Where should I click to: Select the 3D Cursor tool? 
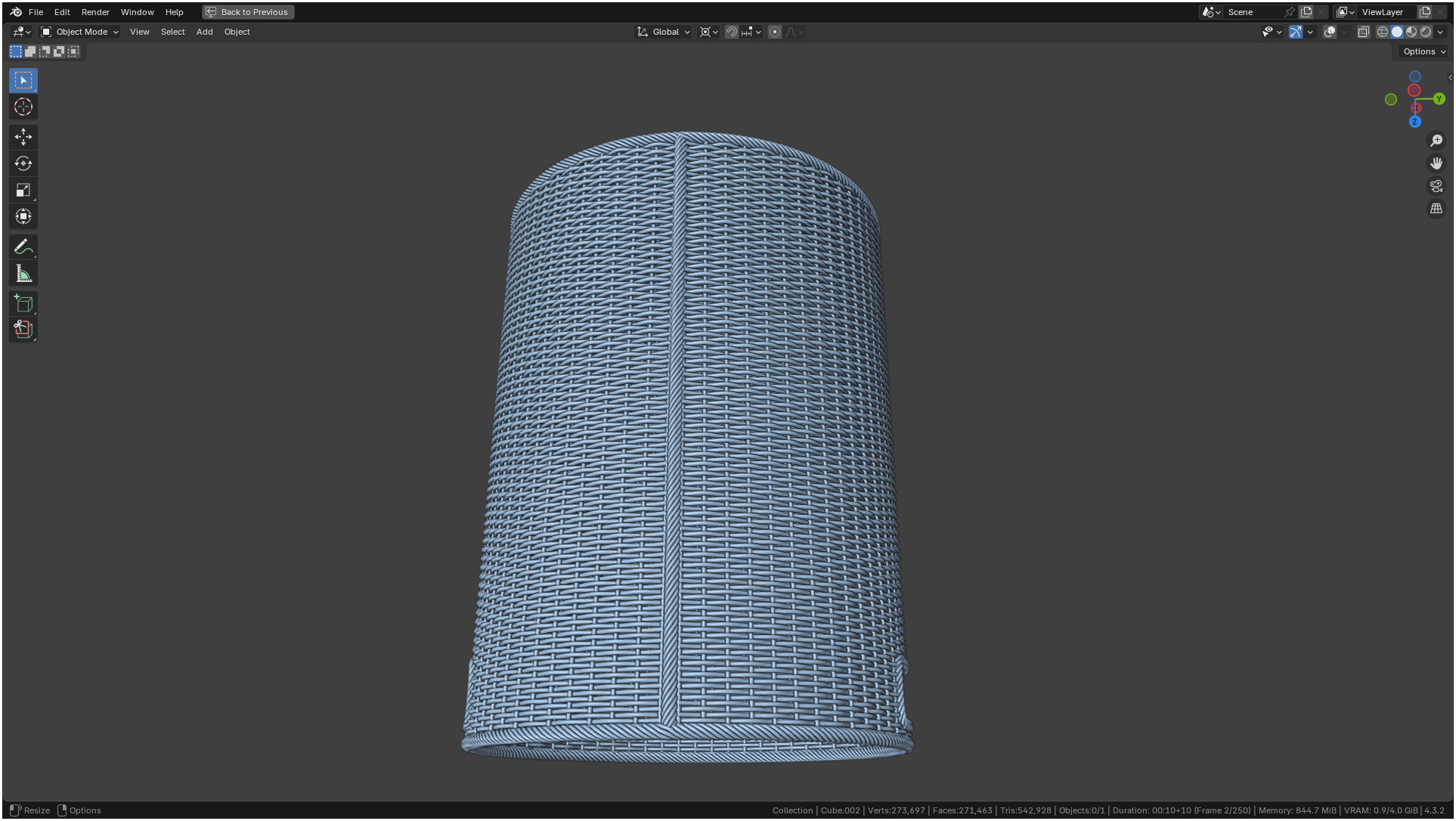[x=23, y=107]
